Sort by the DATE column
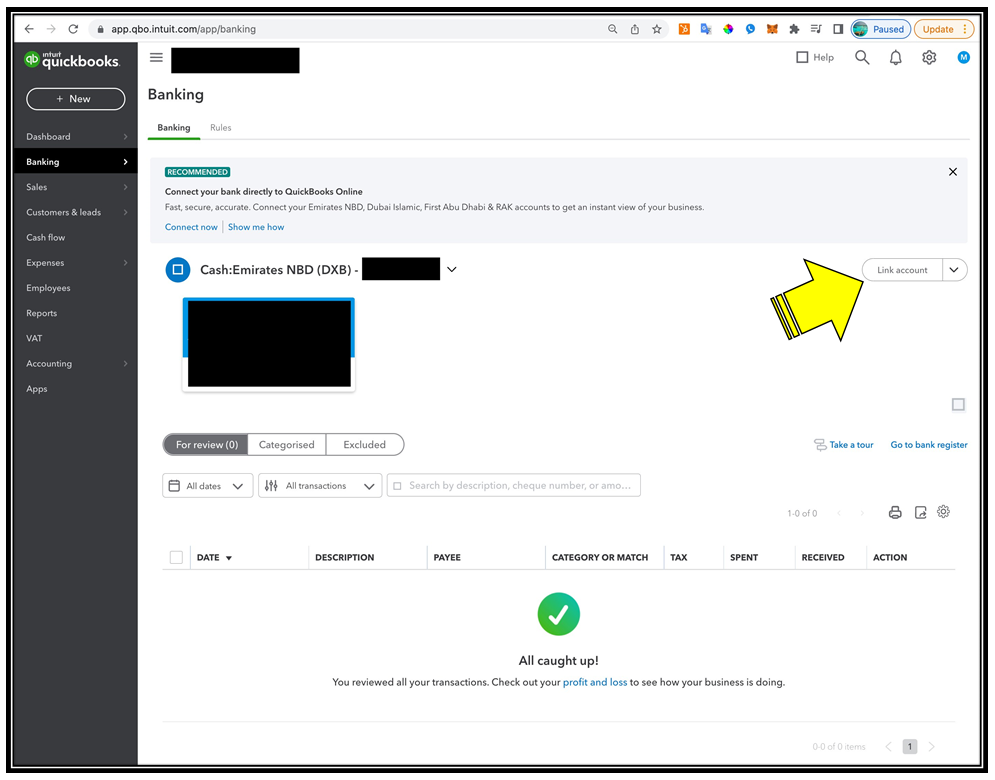This screenshot has width=995, height=780. [214, 557]
